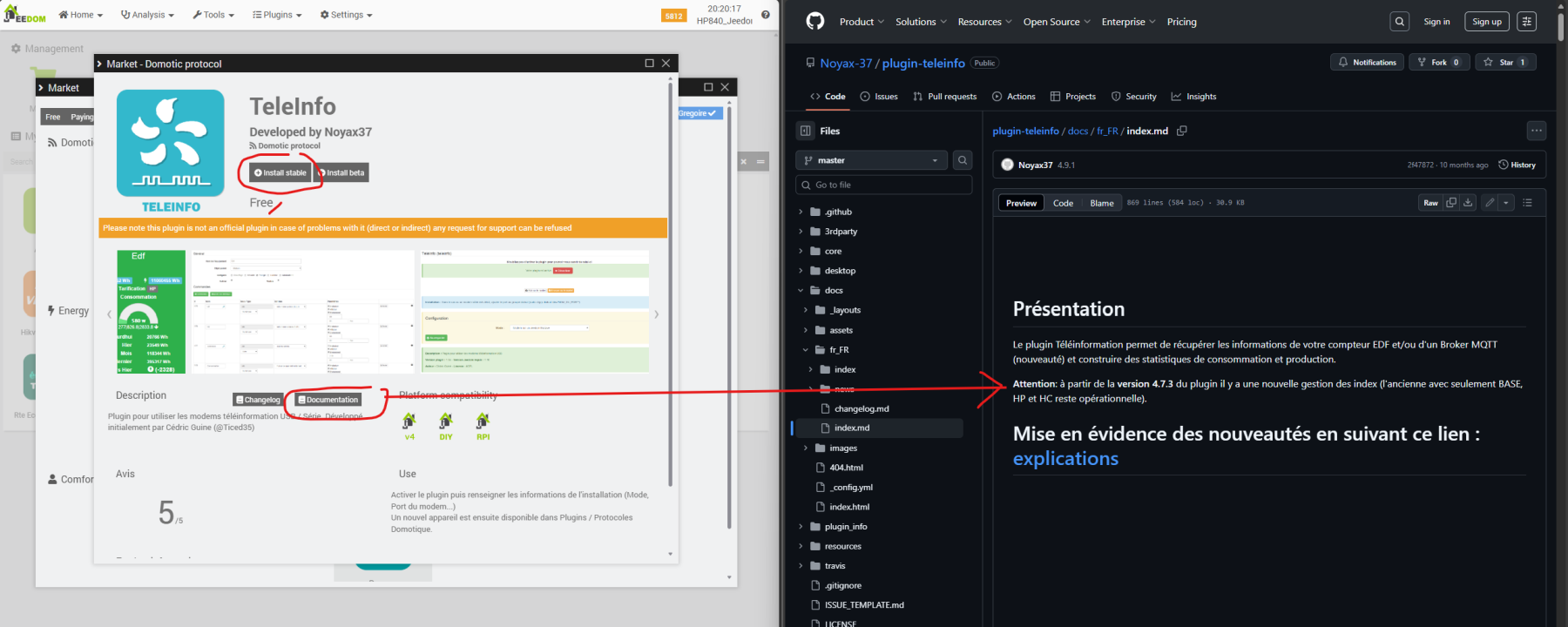Open the Pull requests tab
The image size is (1568, 627).
(944, 97)
